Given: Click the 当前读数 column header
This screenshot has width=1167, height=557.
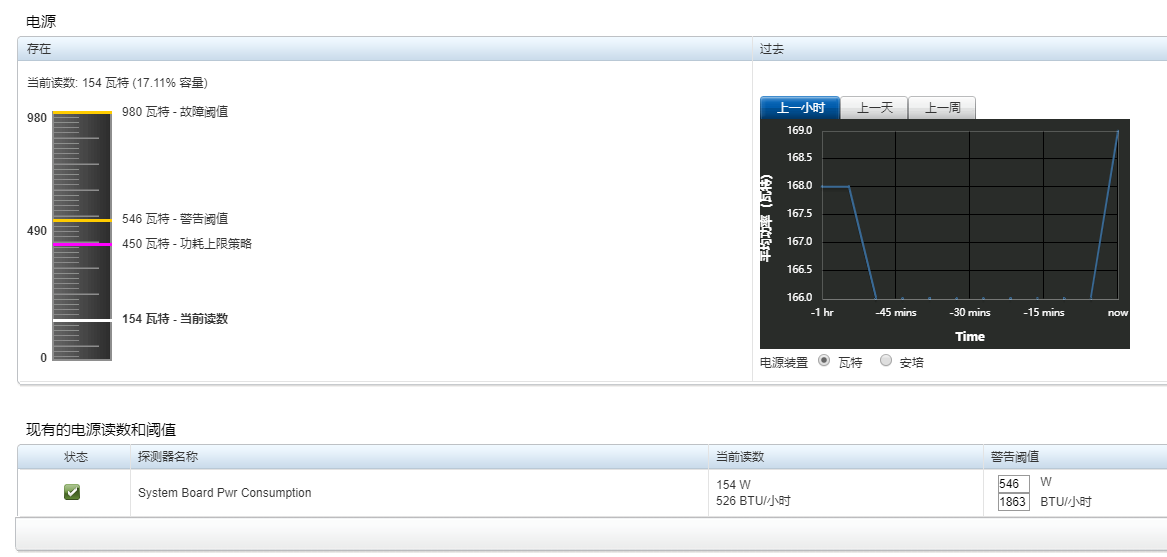Looking at the screenshot, I should tap(845, 457).
